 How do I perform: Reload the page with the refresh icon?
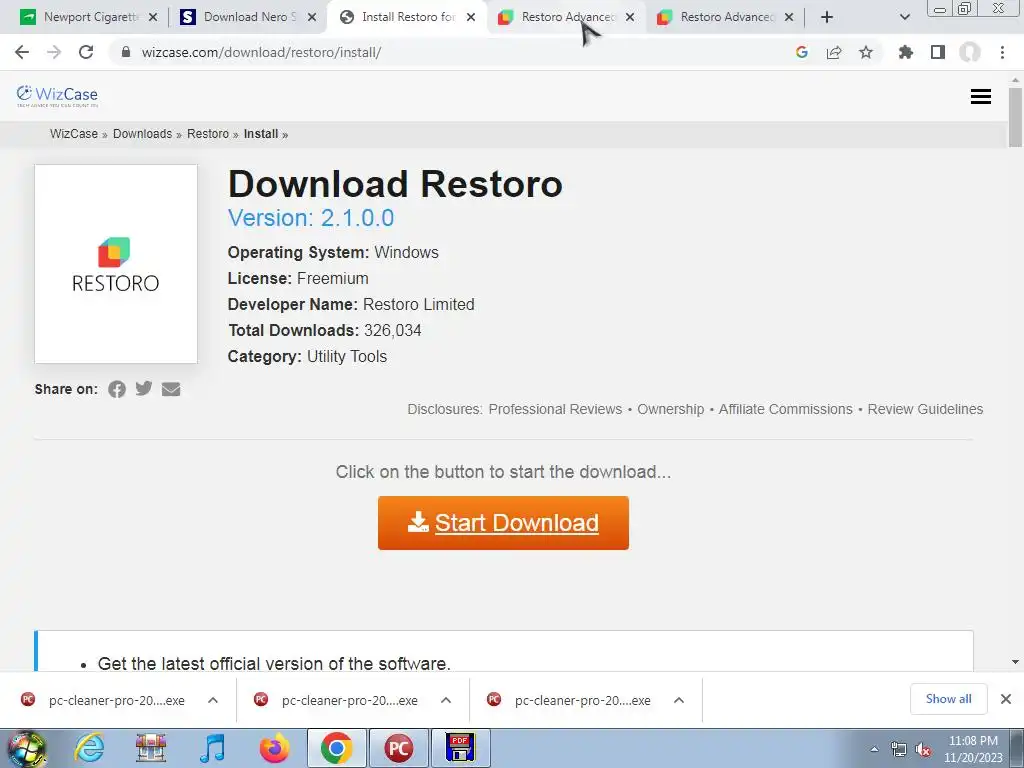[86, 52]
